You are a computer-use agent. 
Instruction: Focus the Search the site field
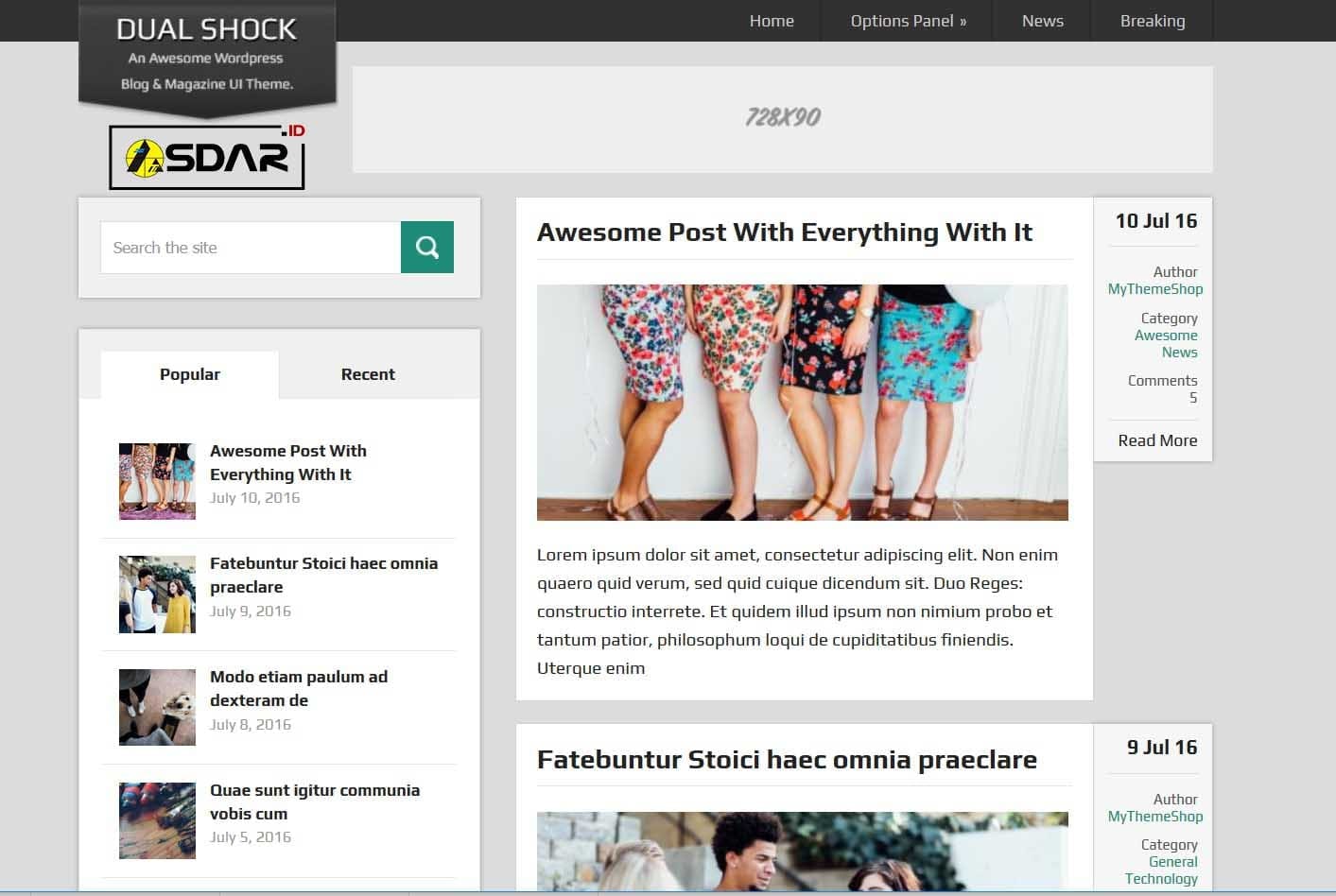251,248
